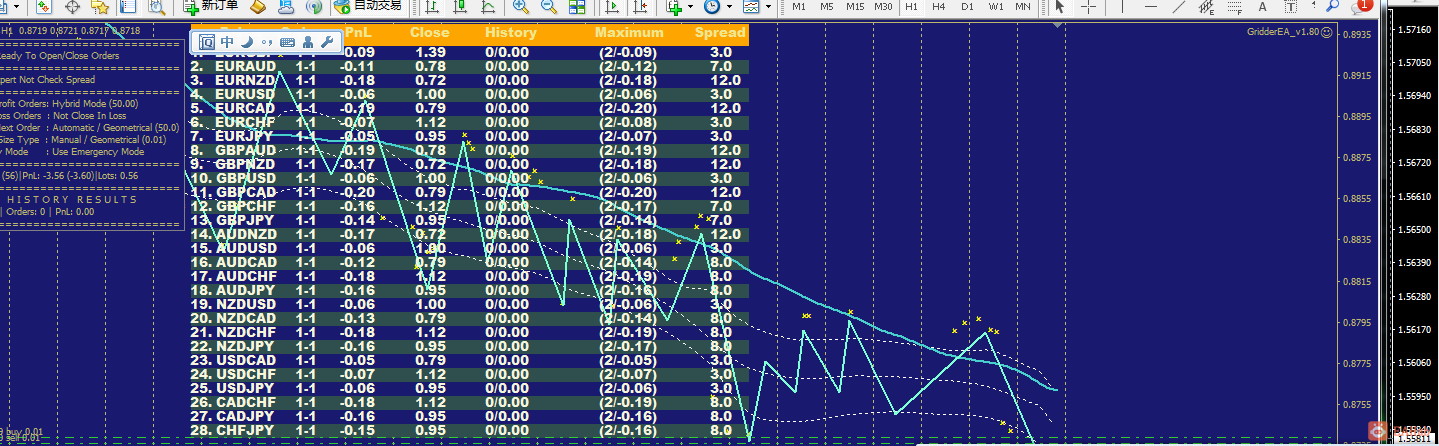This screenshot has height=446, width=1439.
Task: Open the New Order (新订单) dialog
Action: (210, 6)
